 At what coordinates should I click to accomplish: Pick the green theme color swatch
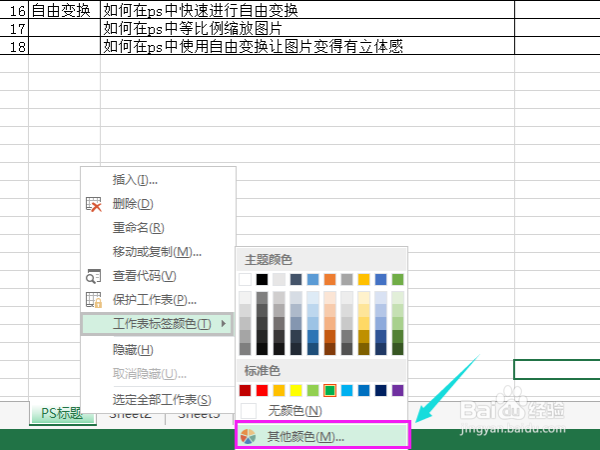pyautogui.click(x=398, y=279)
